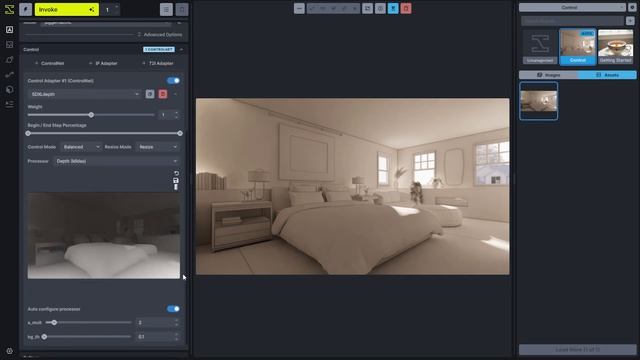Reset the control image with the undo icon
The image size is (640, 360).
176,173
